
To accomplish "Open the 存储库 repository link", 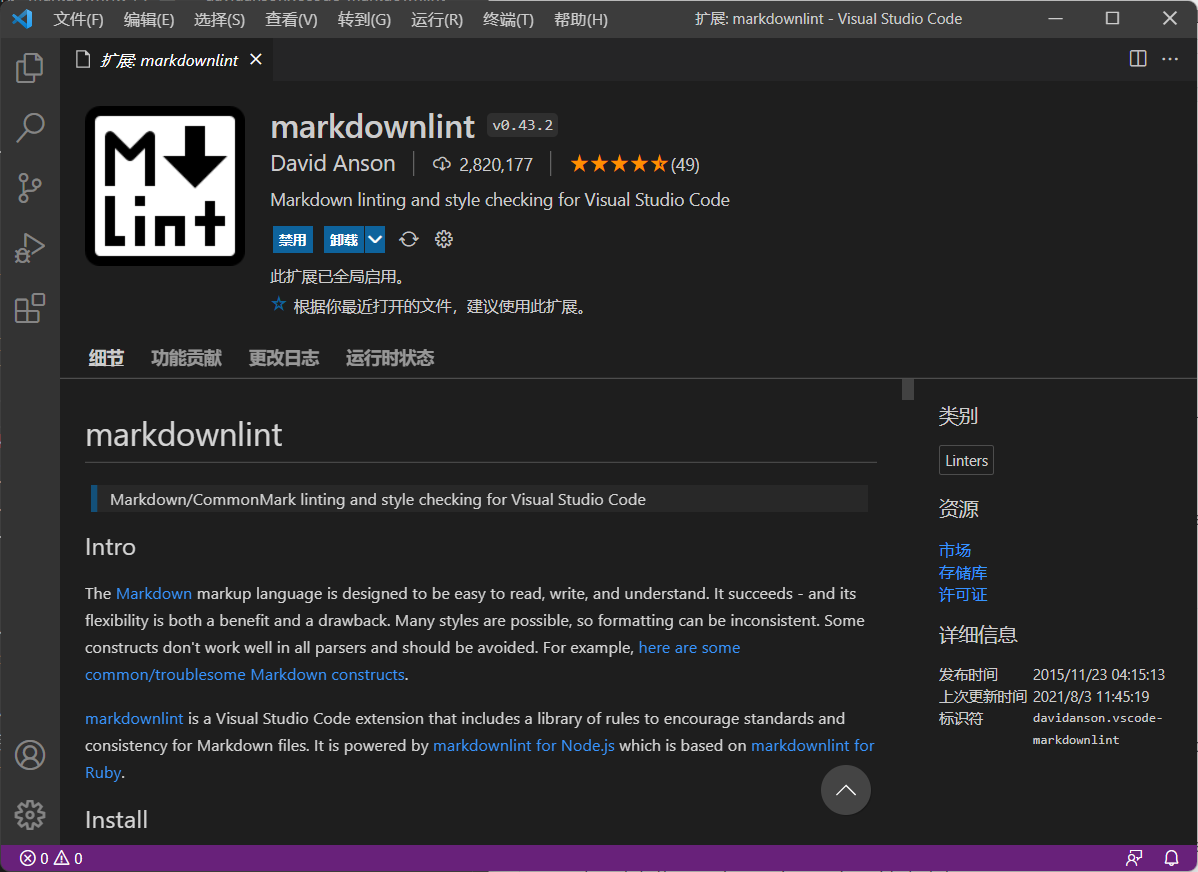I will (963, 572).
